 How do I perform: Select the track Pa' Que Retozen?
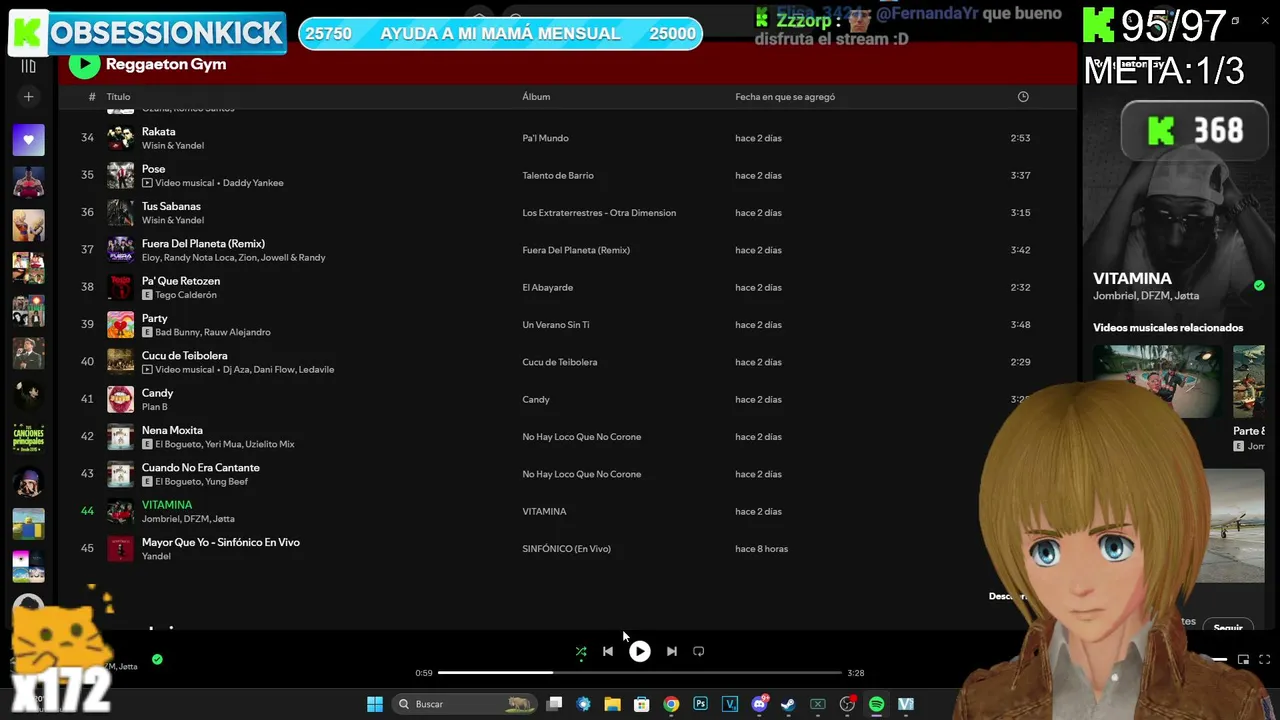point(181,281)
